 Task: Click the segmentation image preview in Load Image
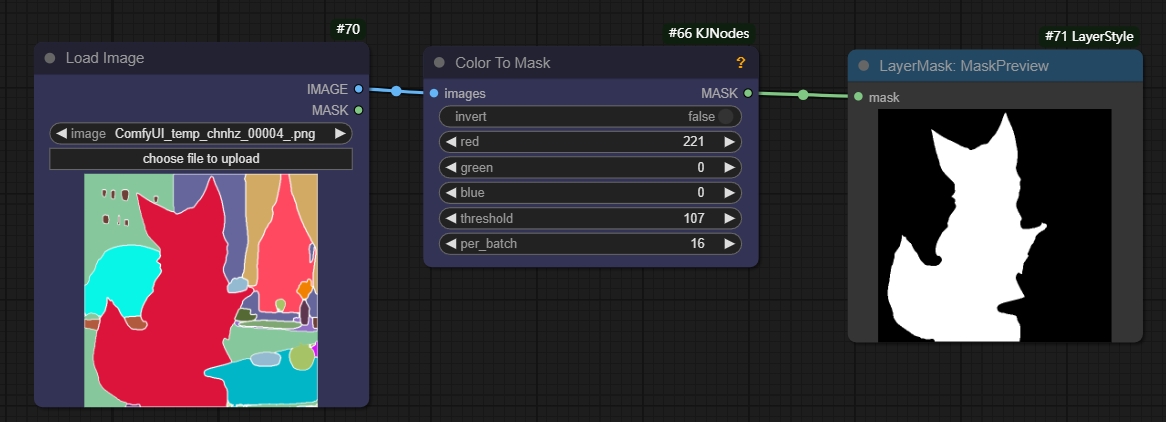click(x=201, y=290)
